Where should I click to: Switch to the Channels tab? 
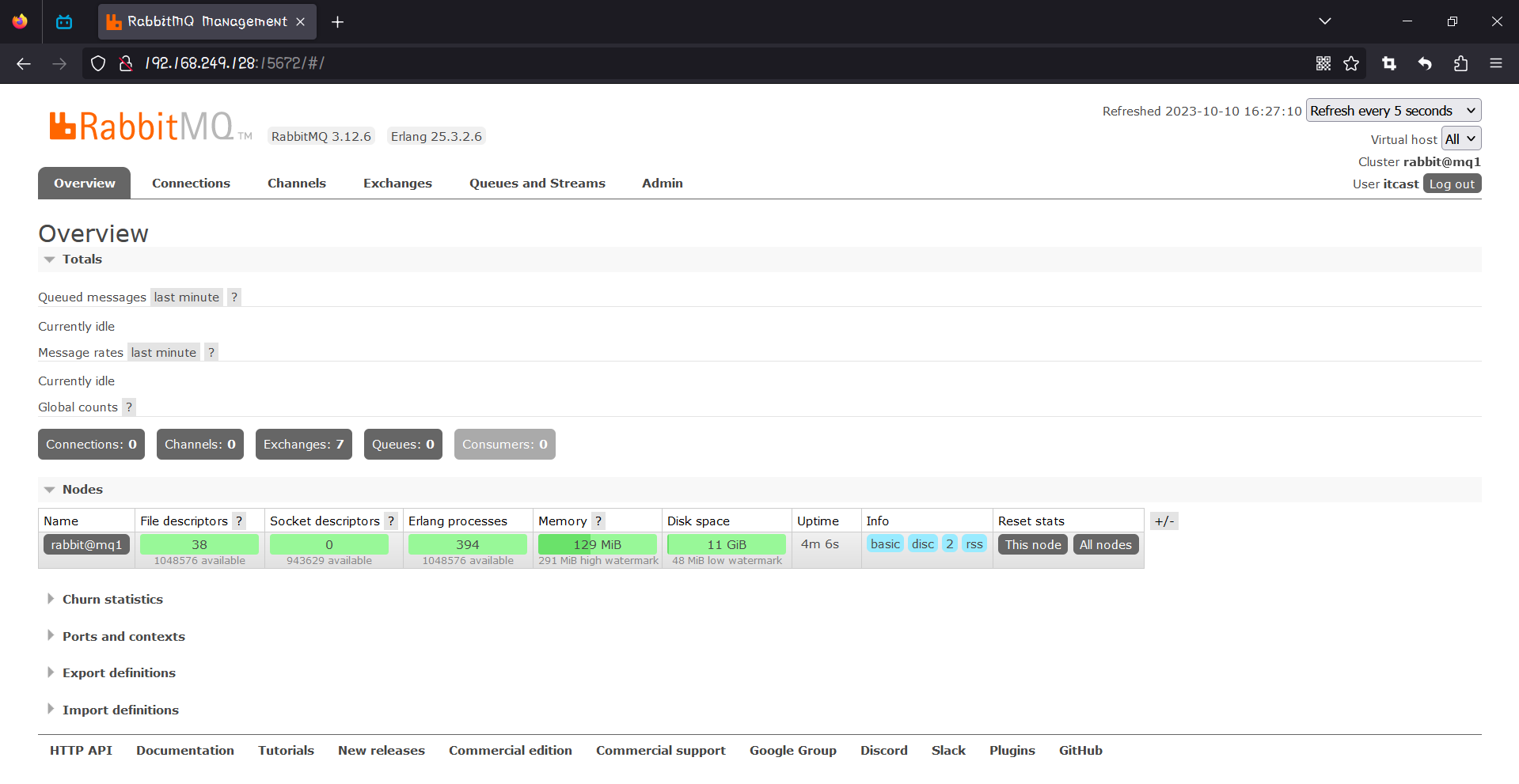click(x=297, y=183)
